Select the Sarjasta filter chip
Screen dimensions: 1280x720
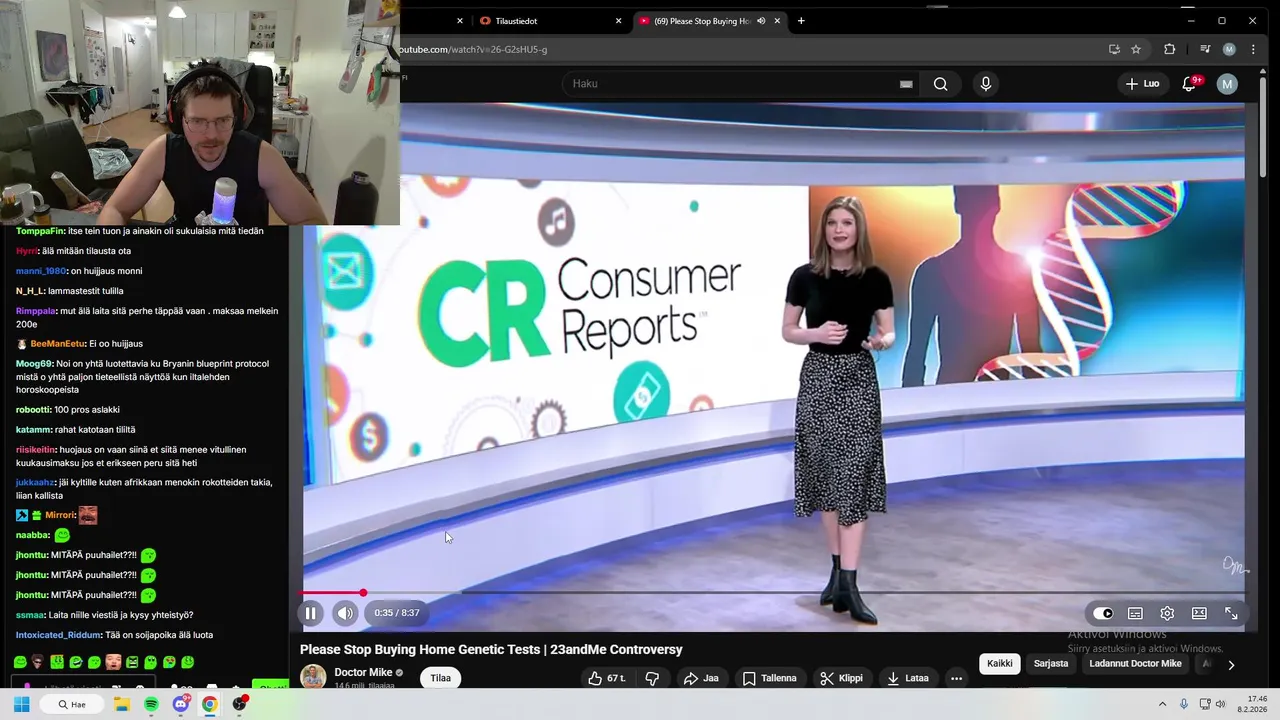click(1051, 663)
